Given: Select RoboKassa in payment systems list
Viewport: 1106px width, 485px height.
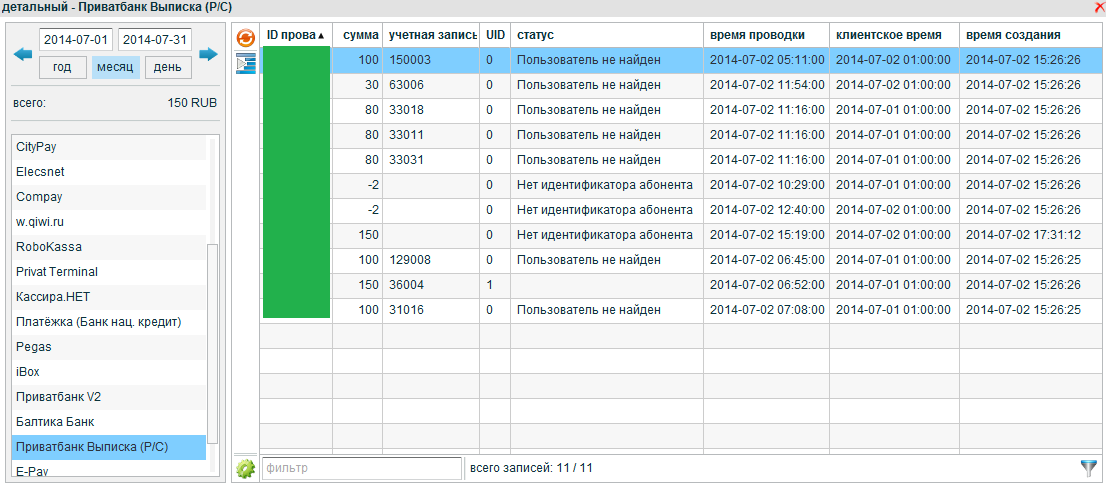Looking at the screenshot, I should 49,247.
